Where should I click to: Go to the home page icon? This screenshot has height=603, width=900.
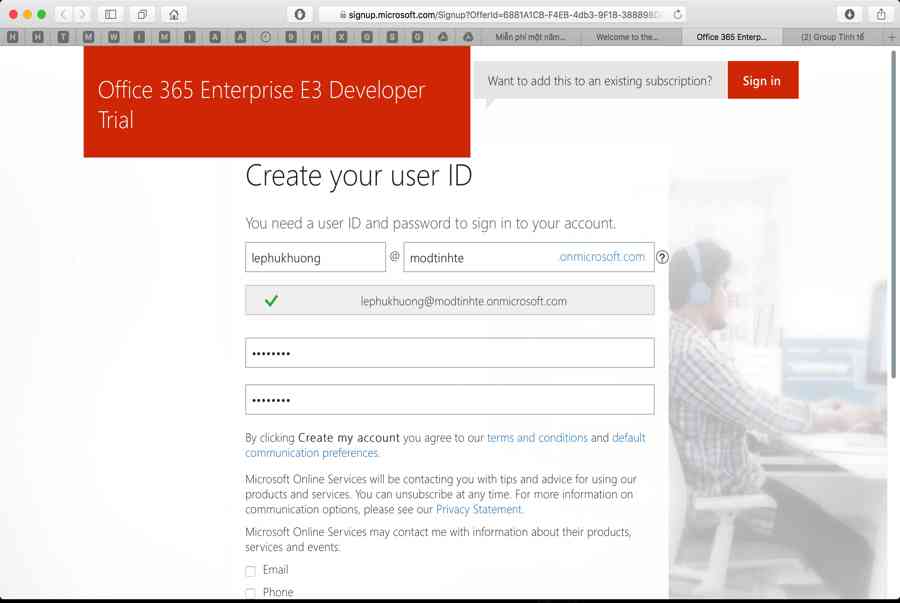pyautogui.click(x=174, y=15)
